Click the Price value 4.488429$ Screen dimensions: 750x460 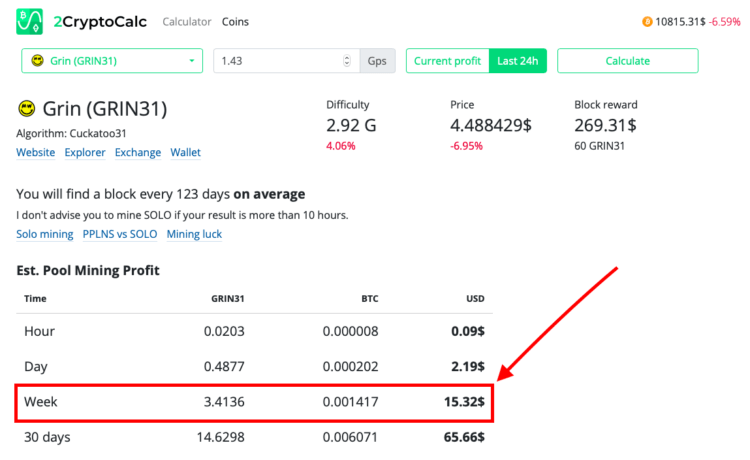pos(491,125)
